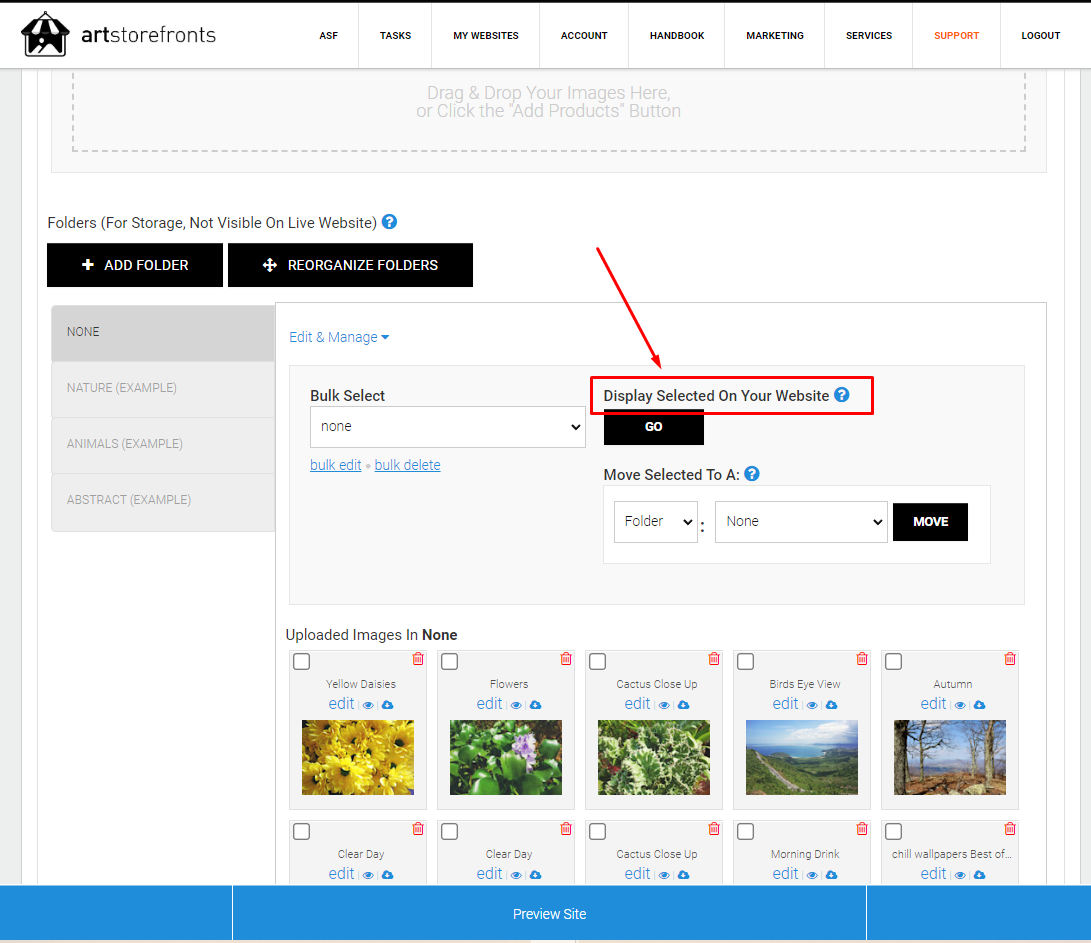Click the bulk delete link
Image resolution: width=1091 pixels, height=943 pixels.
(x=407, y=465)
